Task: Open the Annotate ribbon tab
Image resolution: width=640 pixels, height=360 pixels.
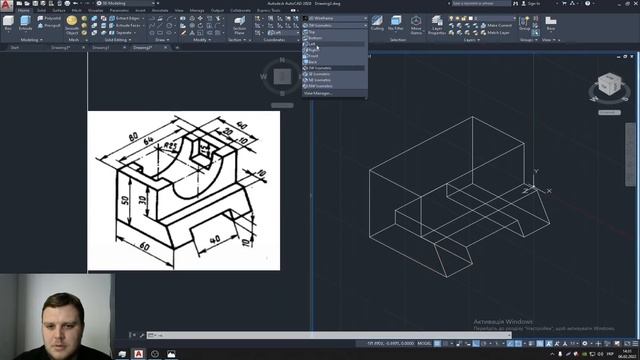Action: pyautogui.click(x=160, y=10)
